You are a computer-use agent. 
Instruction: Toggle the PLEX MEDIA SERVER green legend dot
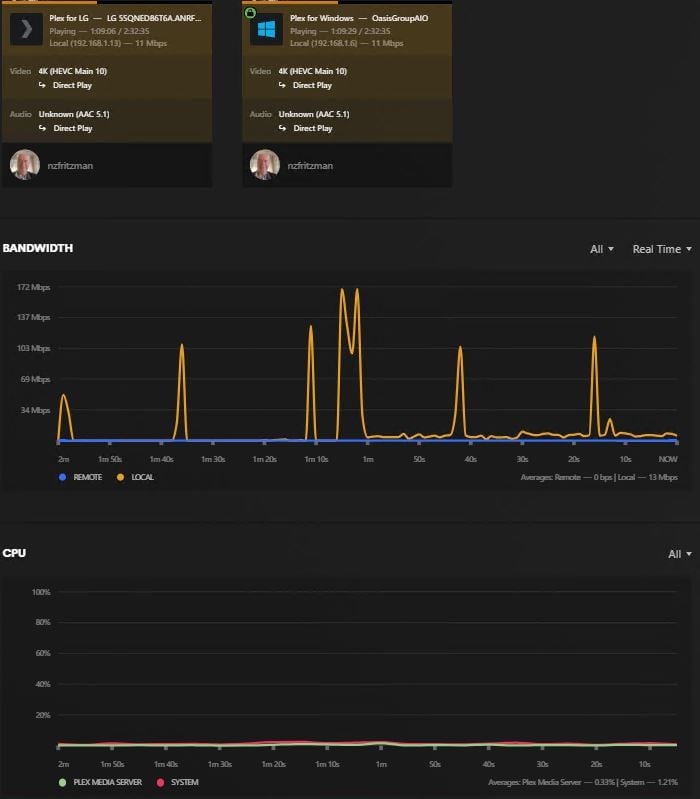coord(62,782)
